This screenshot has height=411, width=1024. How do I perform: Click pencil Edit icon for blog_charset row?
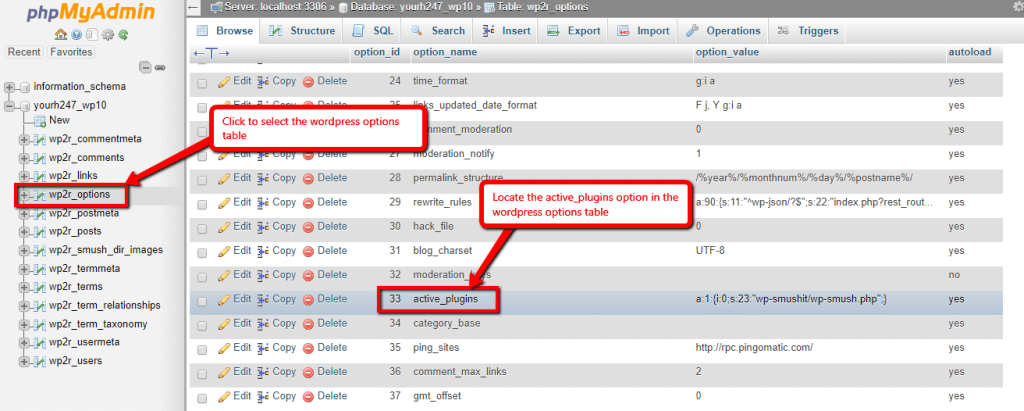[x=224, y=251]
